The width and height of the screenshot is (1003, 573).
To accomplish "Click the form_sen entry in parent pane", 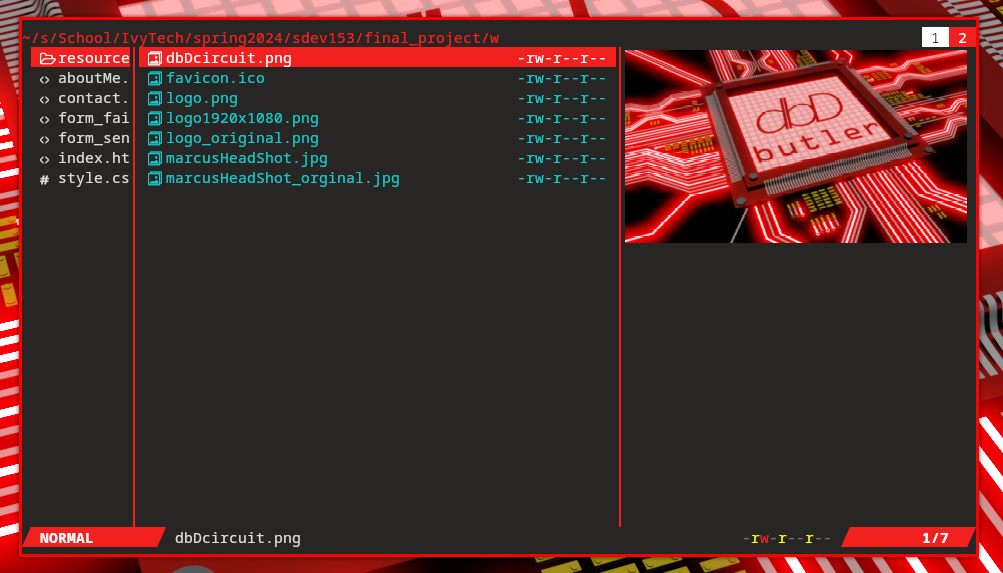I will 94,138.
